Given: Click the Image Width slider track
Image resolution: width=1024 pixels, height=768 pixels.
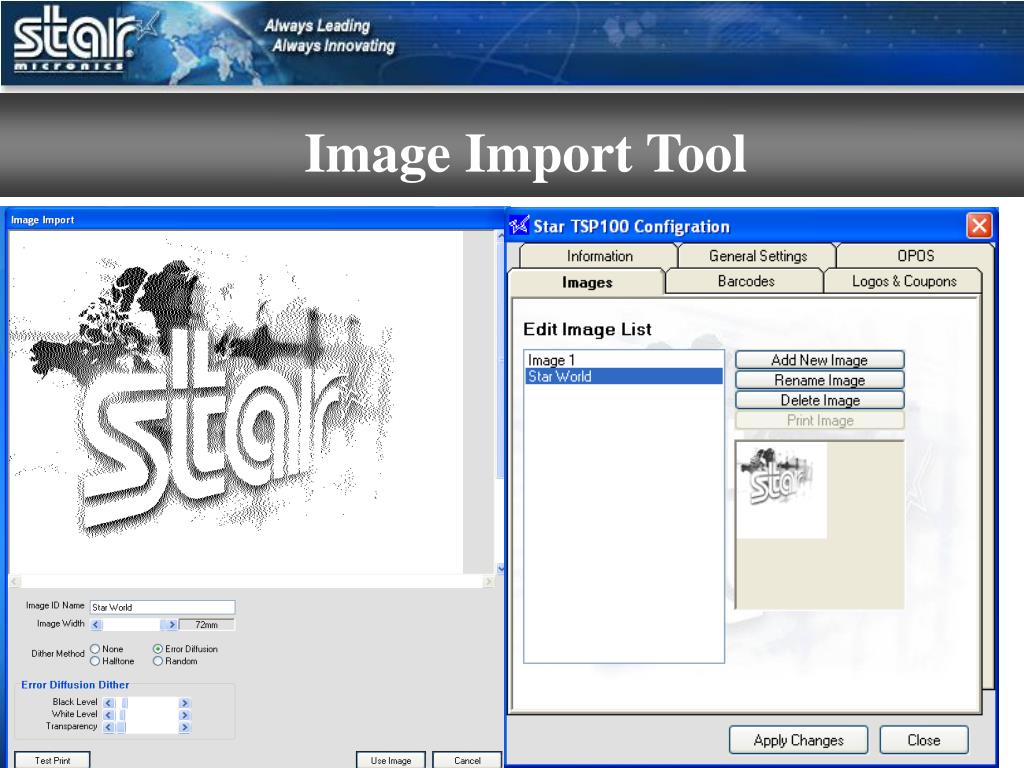Looking at the screenshot, I should [x=132, y=624].
